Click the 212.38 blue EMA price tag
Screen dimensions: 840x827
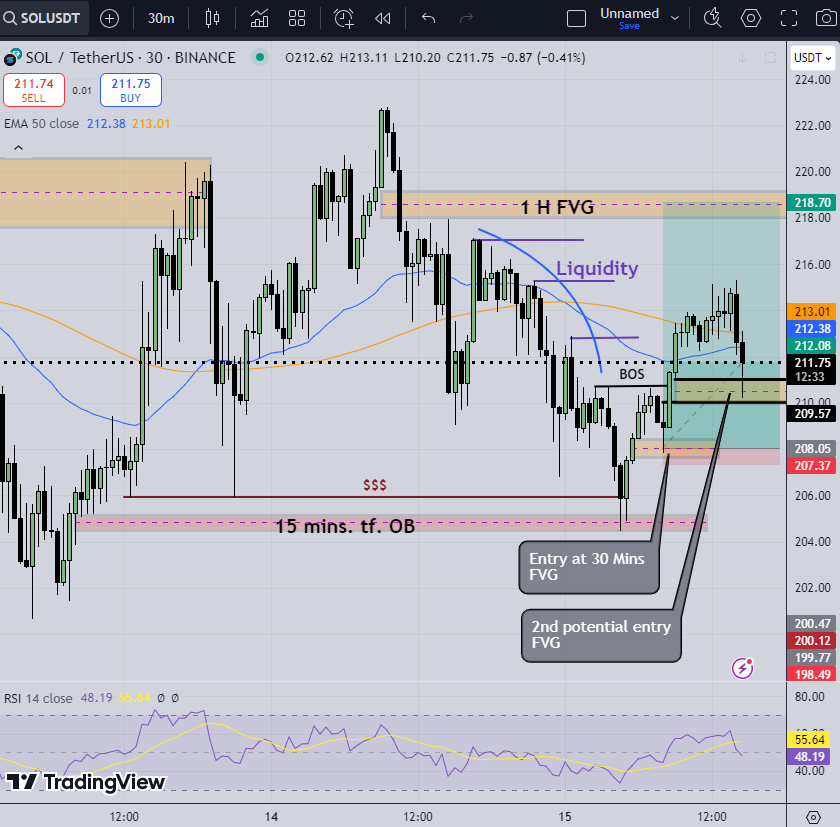tap(812, 328)
